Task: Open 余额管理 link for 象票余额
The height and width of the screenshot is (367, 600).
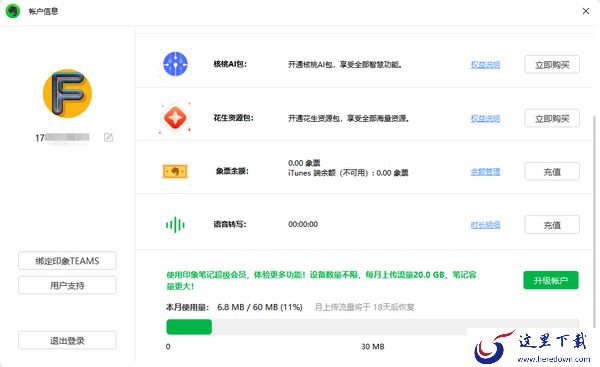Action: coord(485,172)
